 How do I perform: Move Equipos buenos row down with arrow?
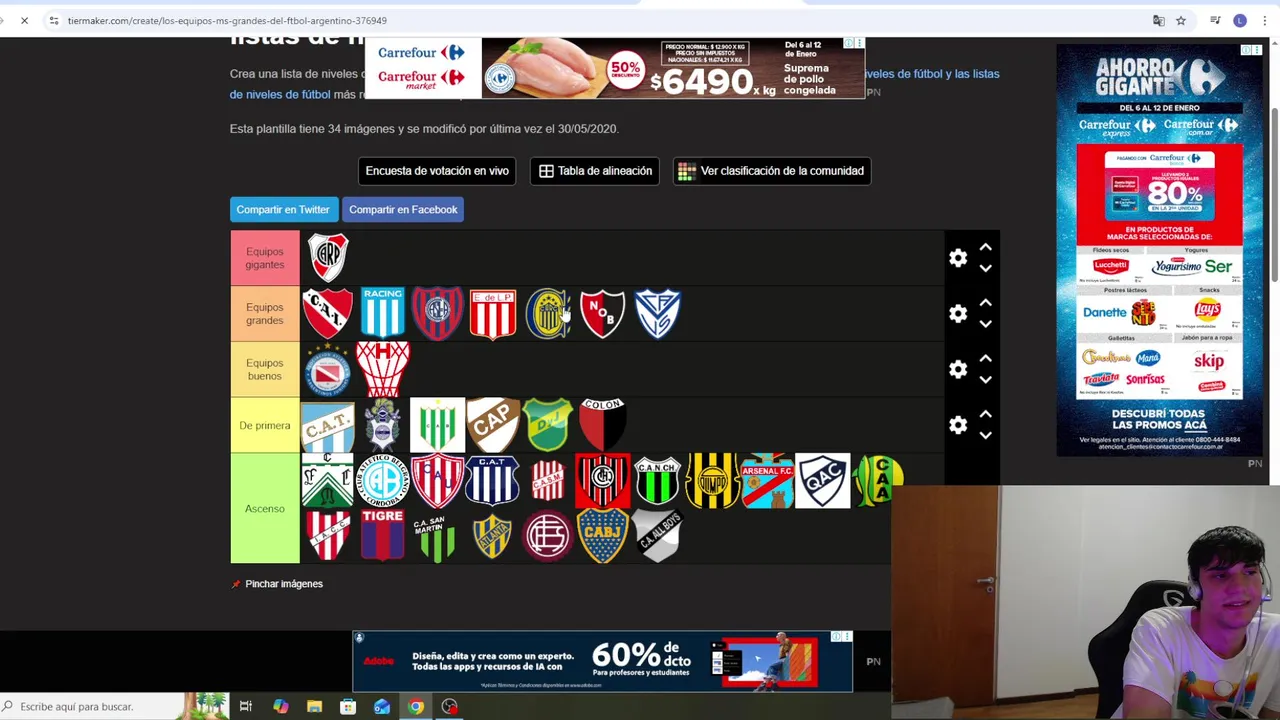985,380
